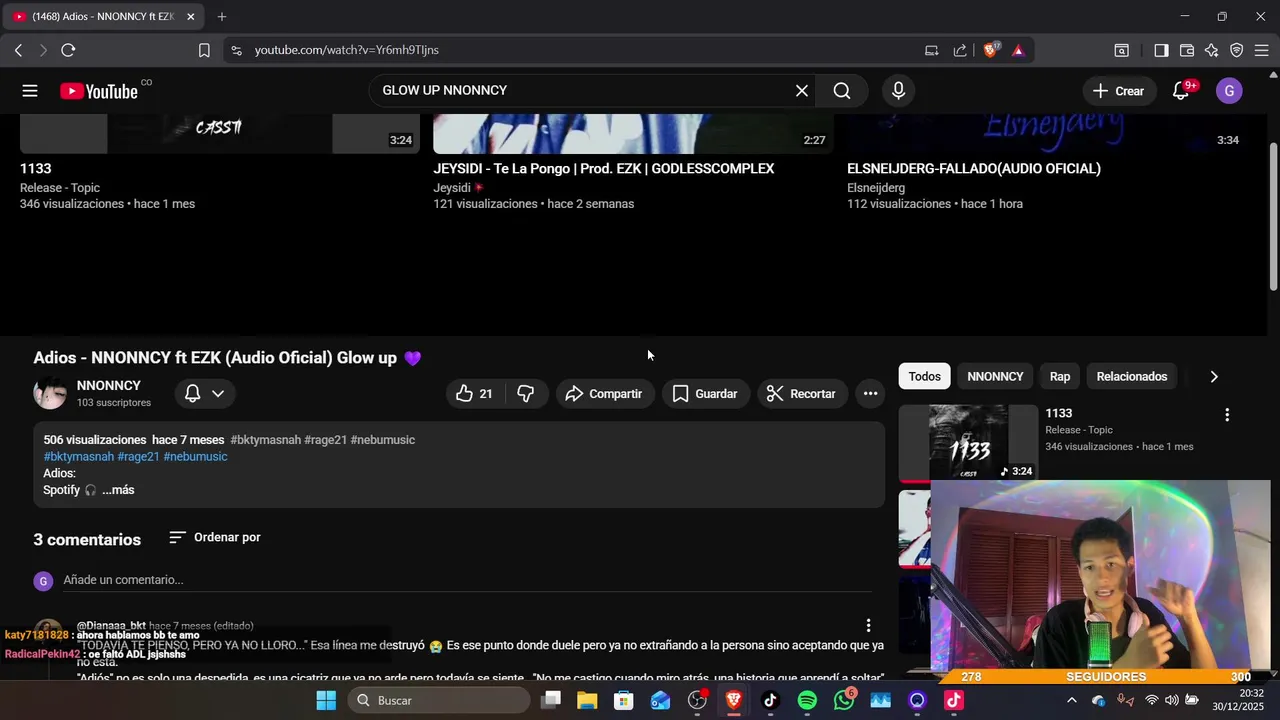Open File Explorer from the taskbar
This screenshot has height=720, width=1280.
coord(587,700)
